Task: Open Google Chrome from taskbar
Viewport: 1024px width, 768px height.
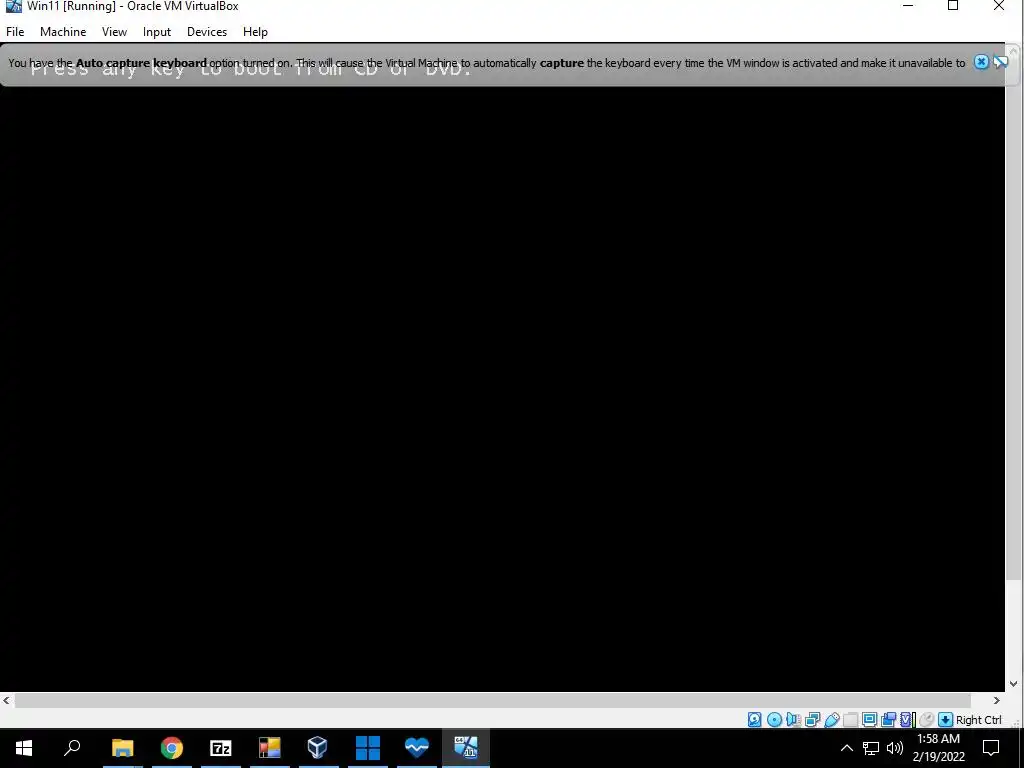Action: pyautogui.click(x=171, y=748)
